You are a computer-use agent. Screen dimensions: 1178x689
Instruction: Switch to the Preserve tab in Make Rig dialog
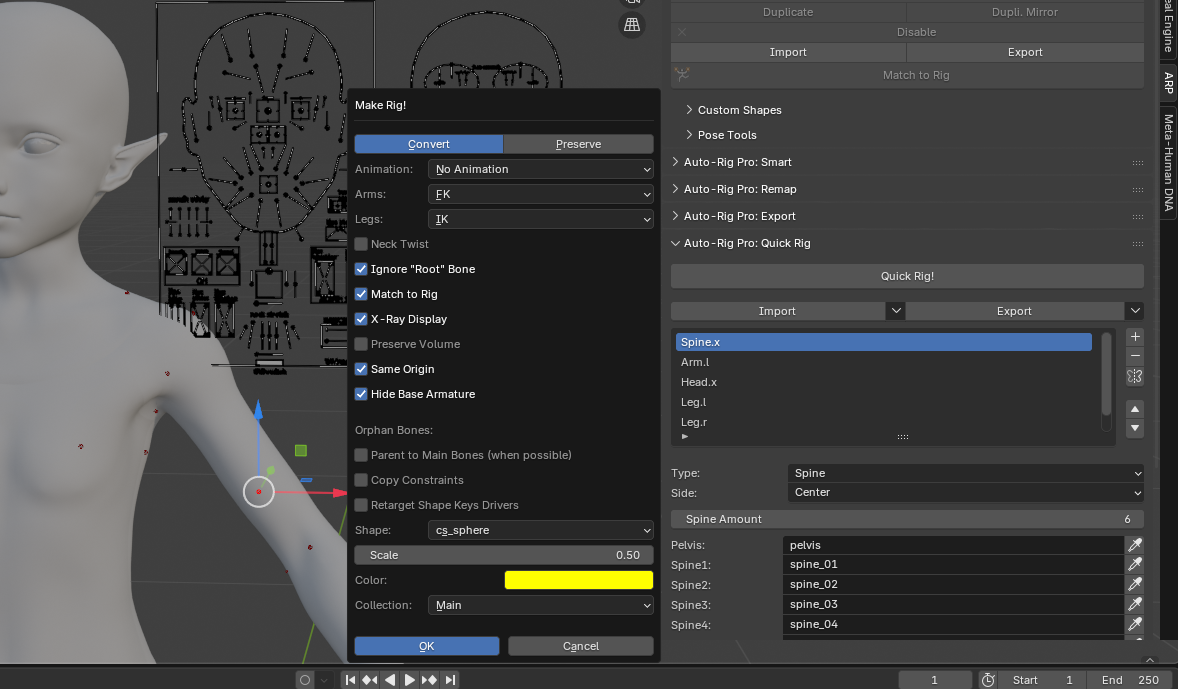tap(578, 144)
